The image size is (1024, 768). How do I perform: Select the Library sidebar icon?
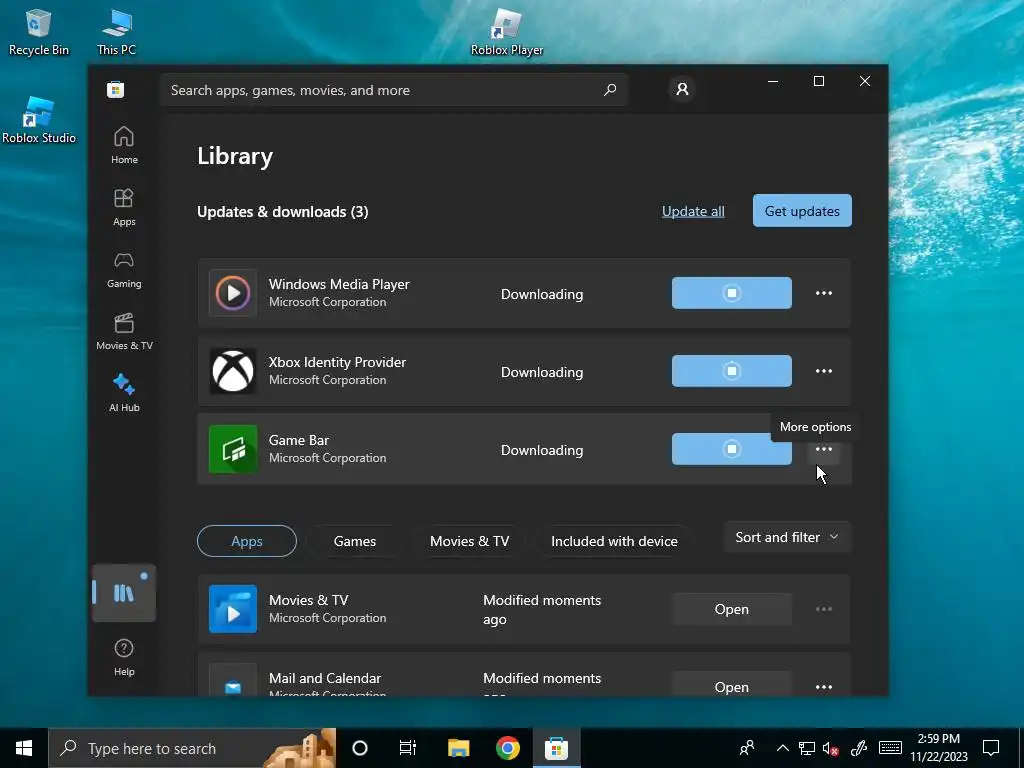[124, 593]
